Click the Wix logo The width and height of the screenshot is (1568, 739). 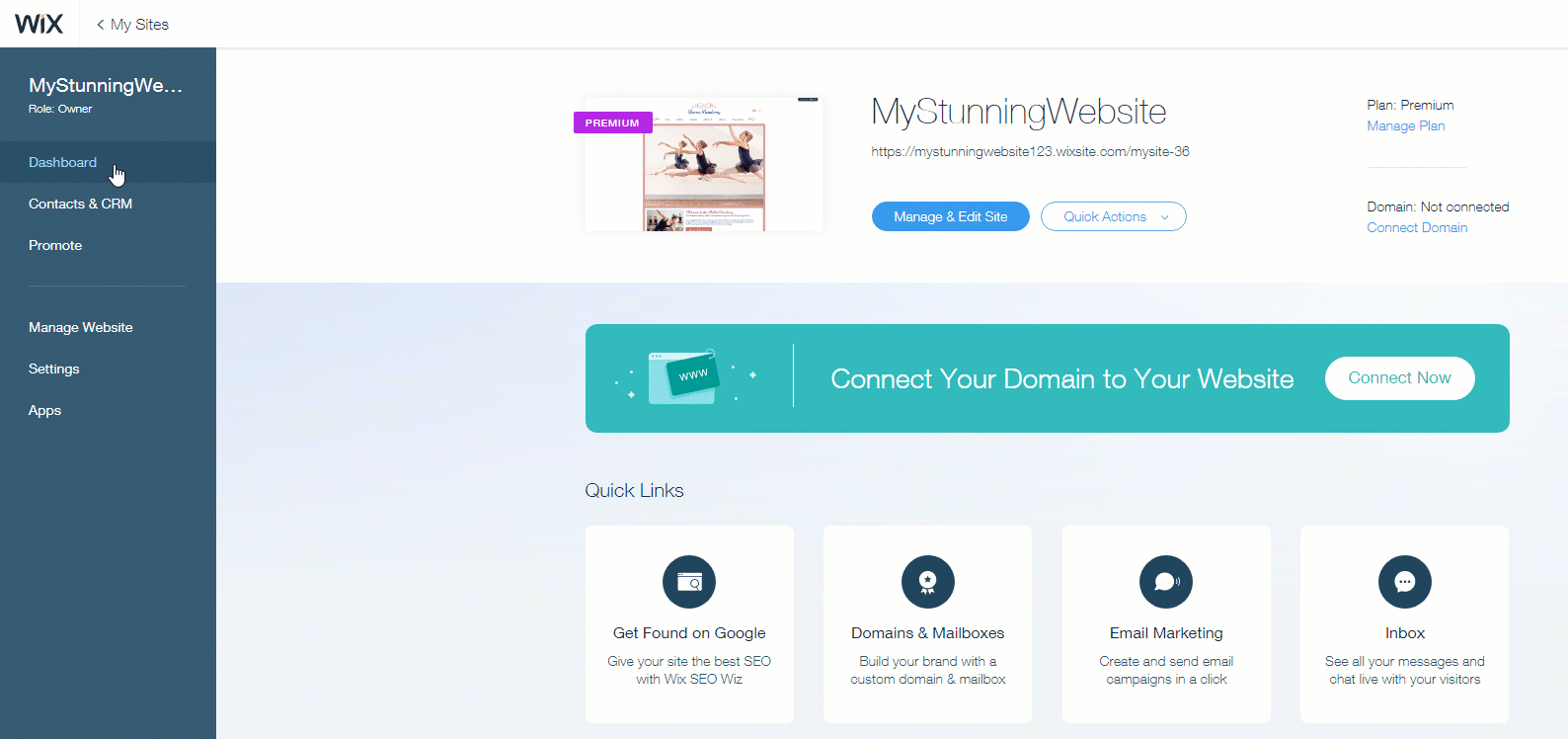(39, 24)
